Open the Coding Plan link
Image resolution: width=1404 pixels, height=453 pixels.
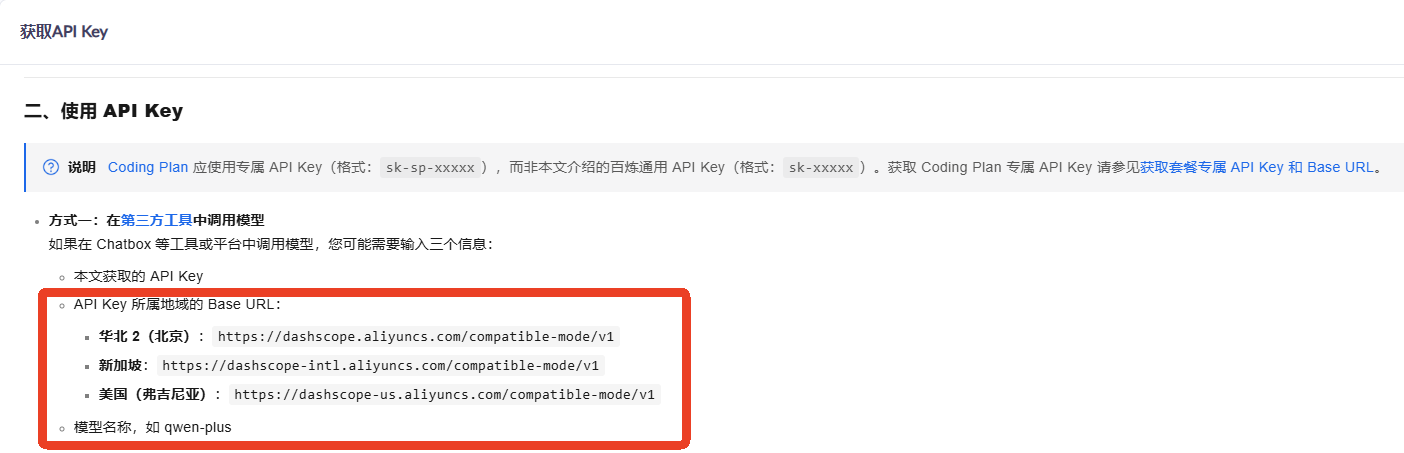tap(148, 167)
